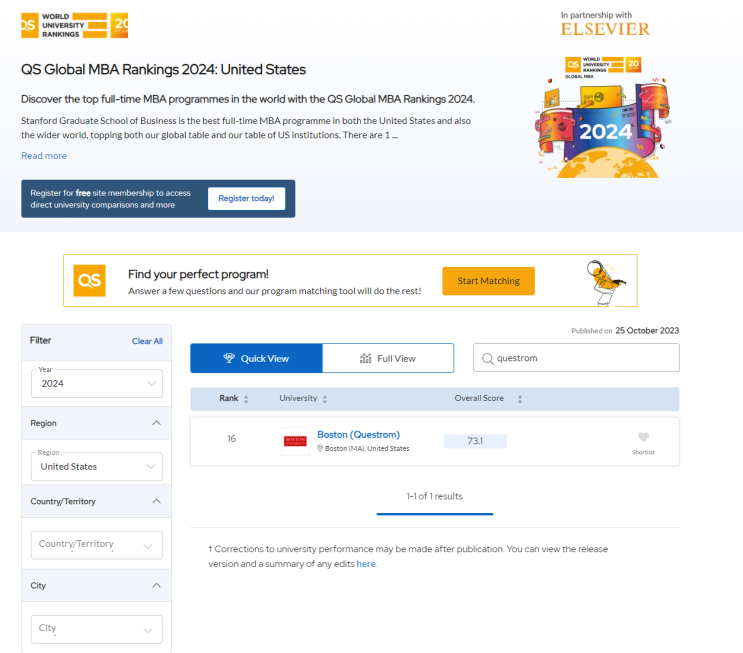Open the United States region dropdown
The height and width of the screenshot is (653, 743).
coord(97,466)
